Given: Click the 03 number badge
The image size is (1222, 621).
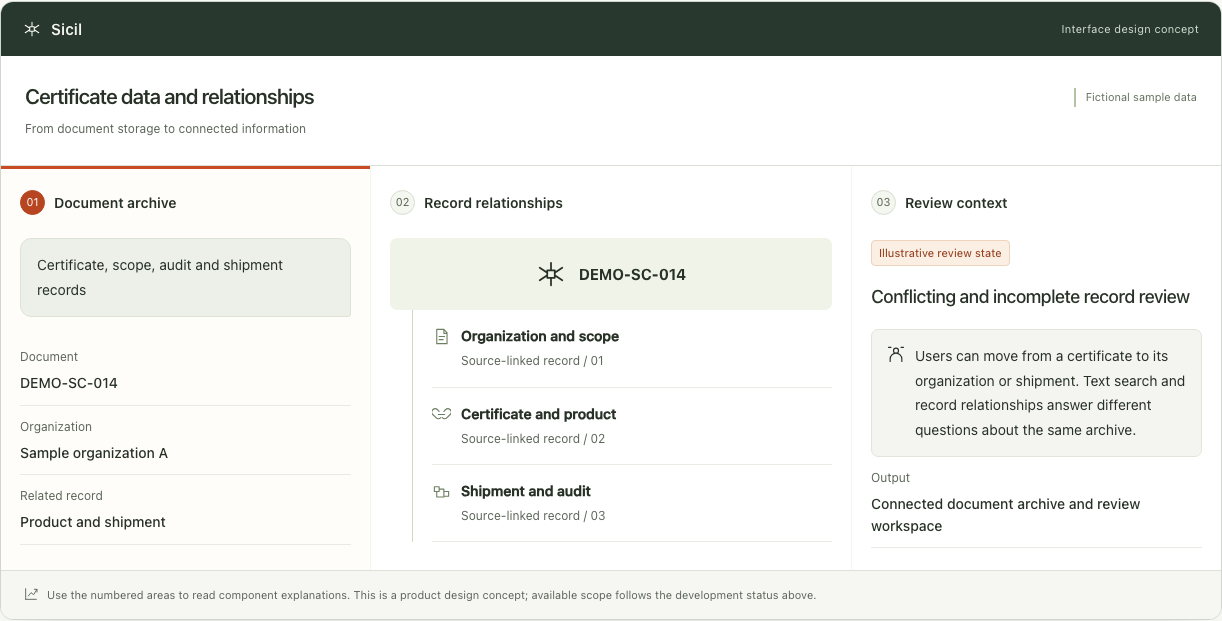Looking at the screenshot, I should pyautogui.click(x=883, y=203).
